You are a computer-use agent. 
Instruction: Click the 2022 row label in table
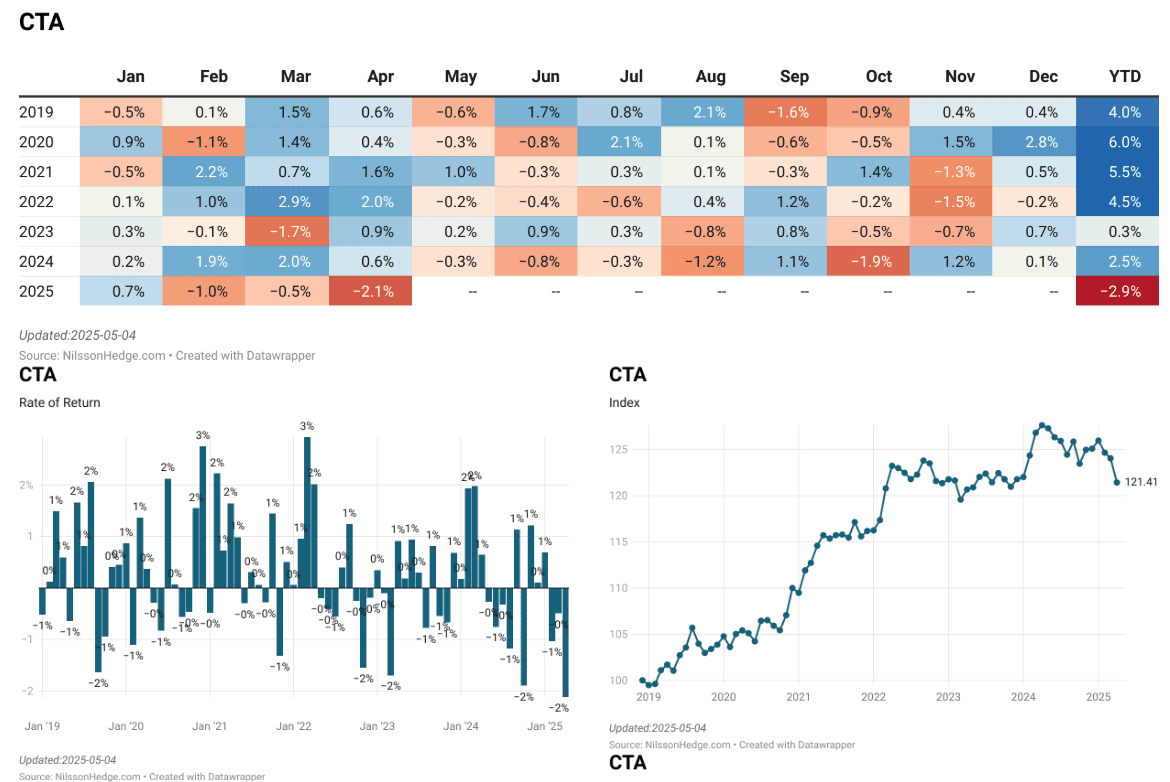pyautogui.click(x=37, y=202)
